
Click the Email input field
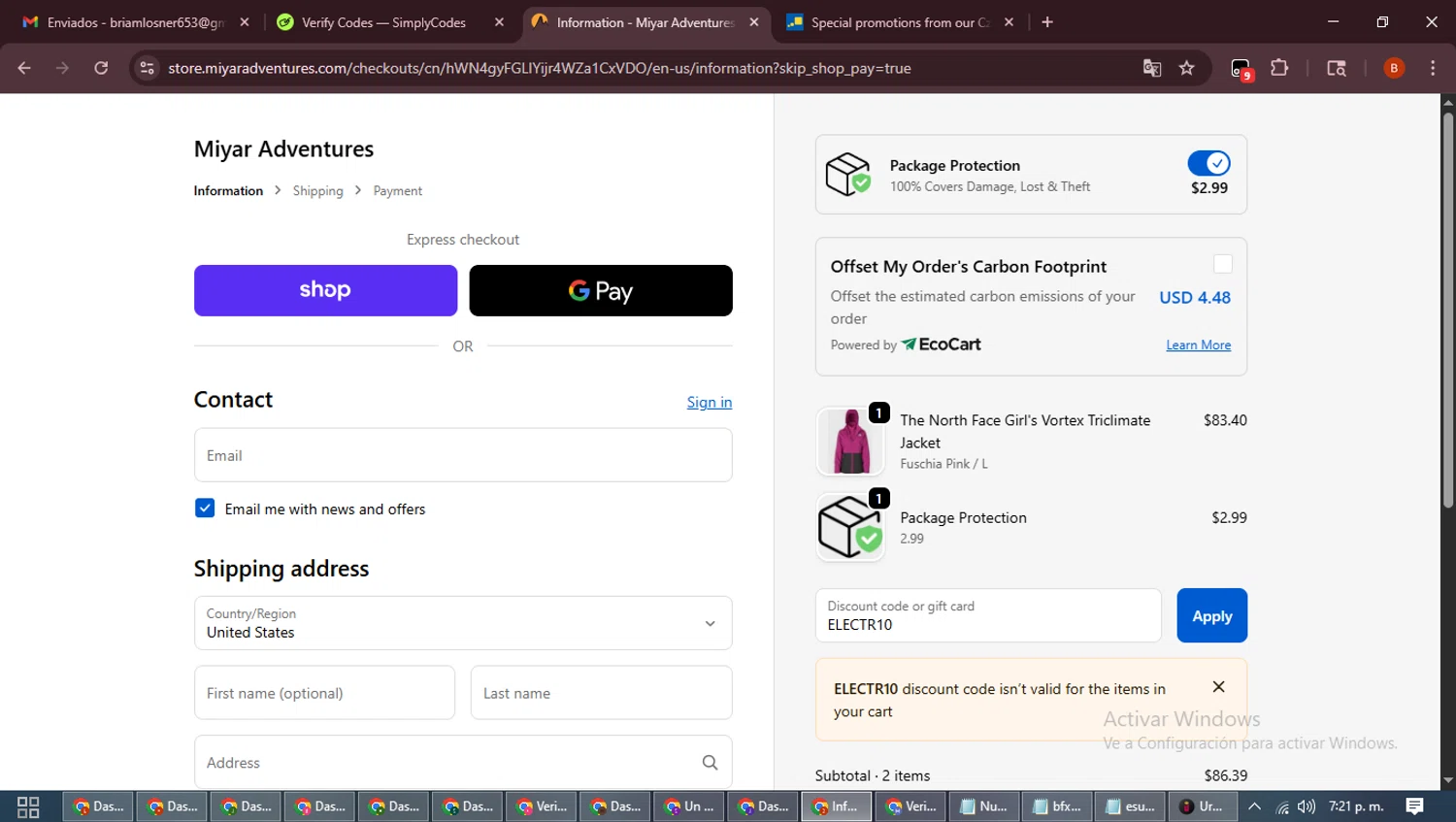[463, 455]
